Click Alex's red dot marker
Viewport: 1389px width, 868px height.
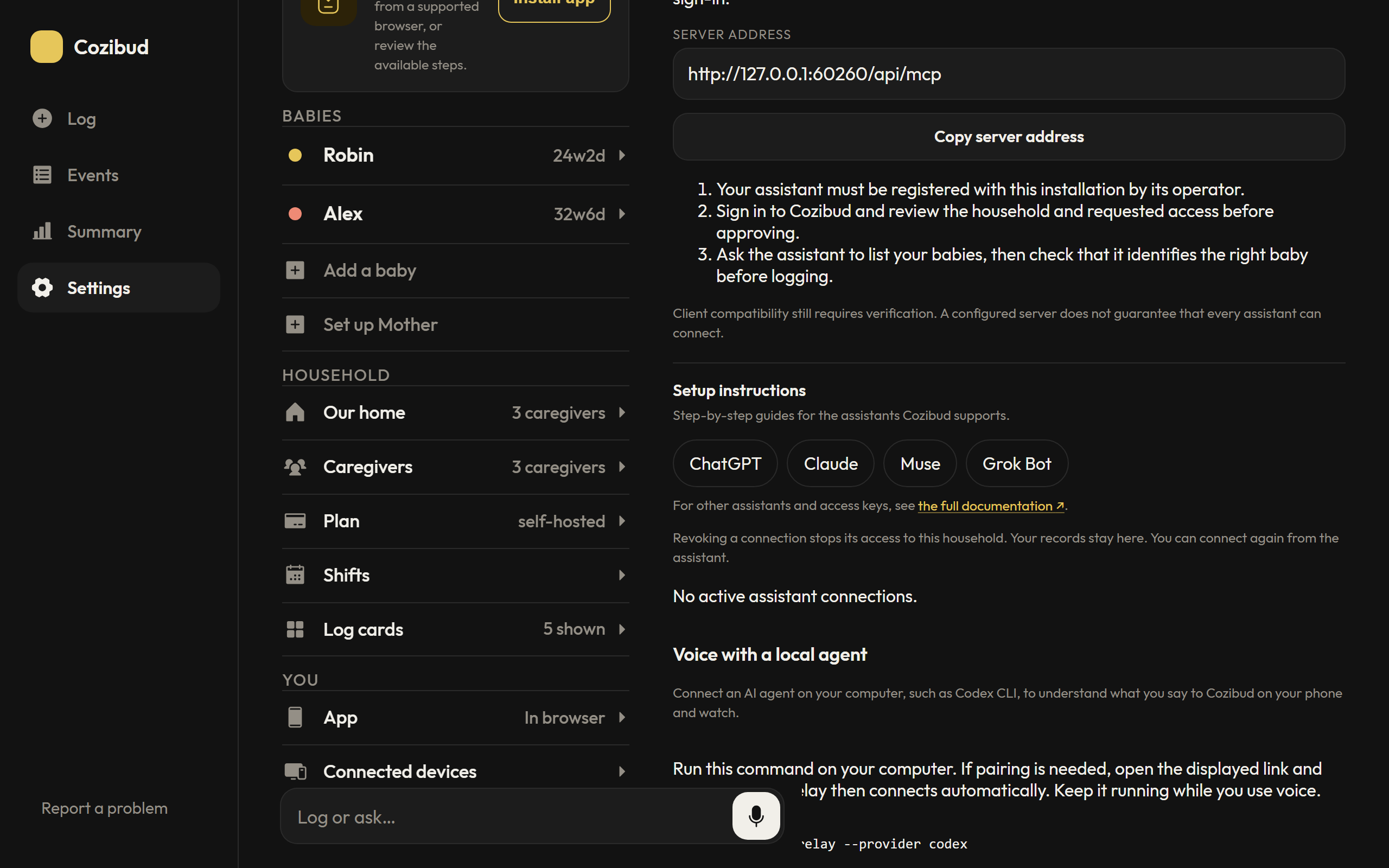295,214
